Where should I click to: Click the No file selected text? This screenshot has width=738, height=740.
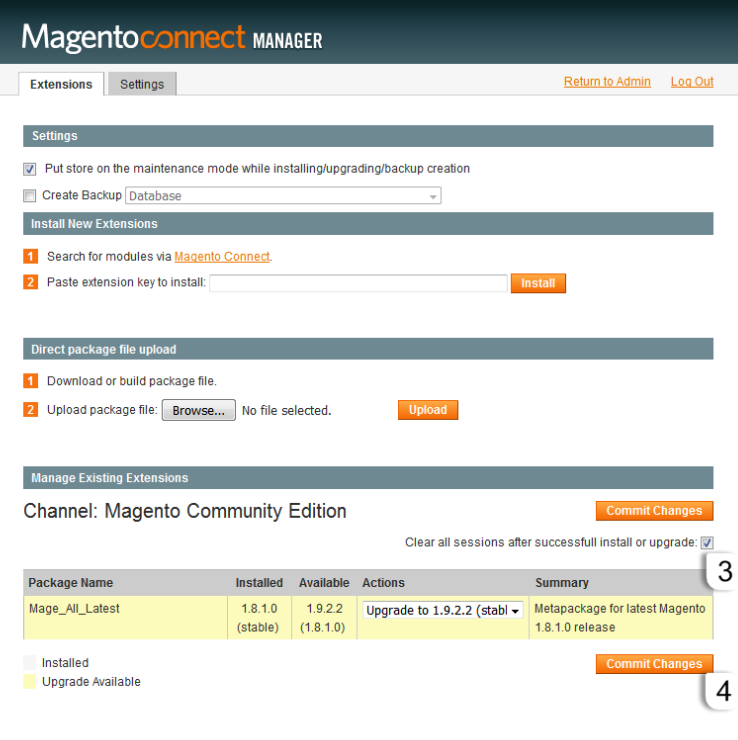[286, 411]
